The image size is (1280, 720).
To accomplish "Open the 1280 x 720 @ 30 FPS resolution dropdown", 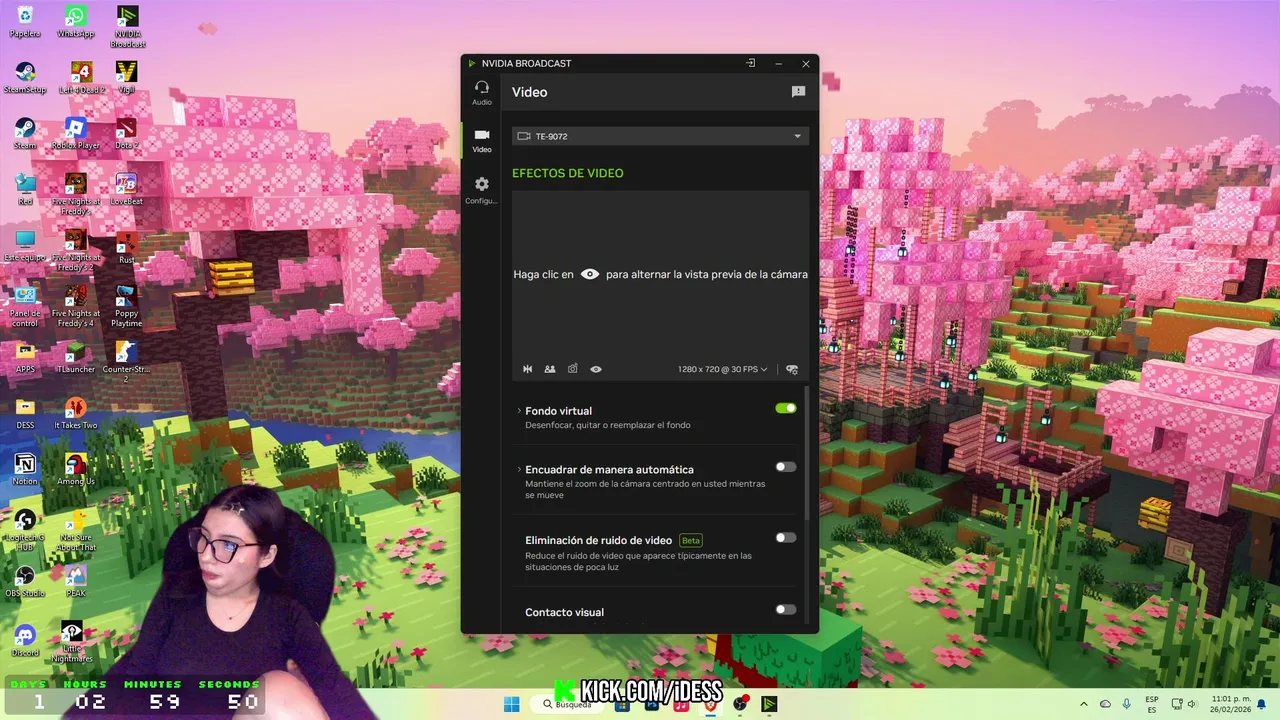I will click(723, 369).
